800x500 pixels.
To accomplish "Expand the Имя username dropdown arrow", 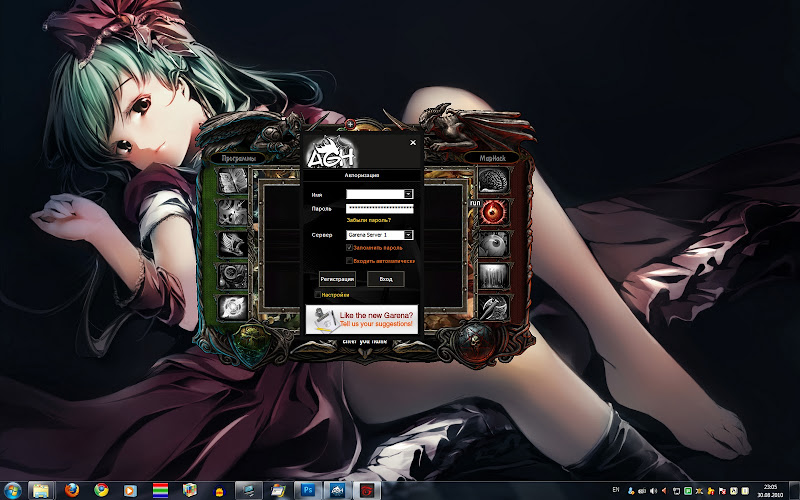I will pyautogui.click(x=408, y=194).
